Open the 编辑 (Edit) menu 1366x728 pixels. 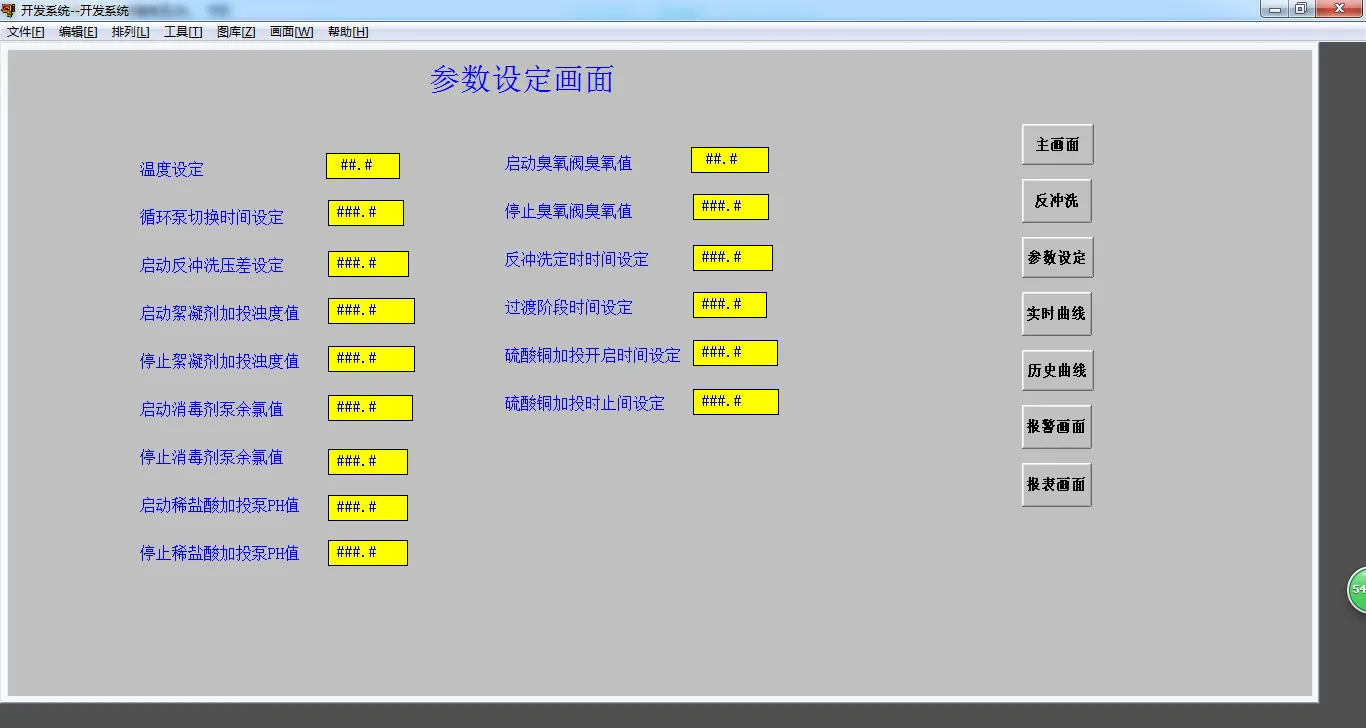77,31
